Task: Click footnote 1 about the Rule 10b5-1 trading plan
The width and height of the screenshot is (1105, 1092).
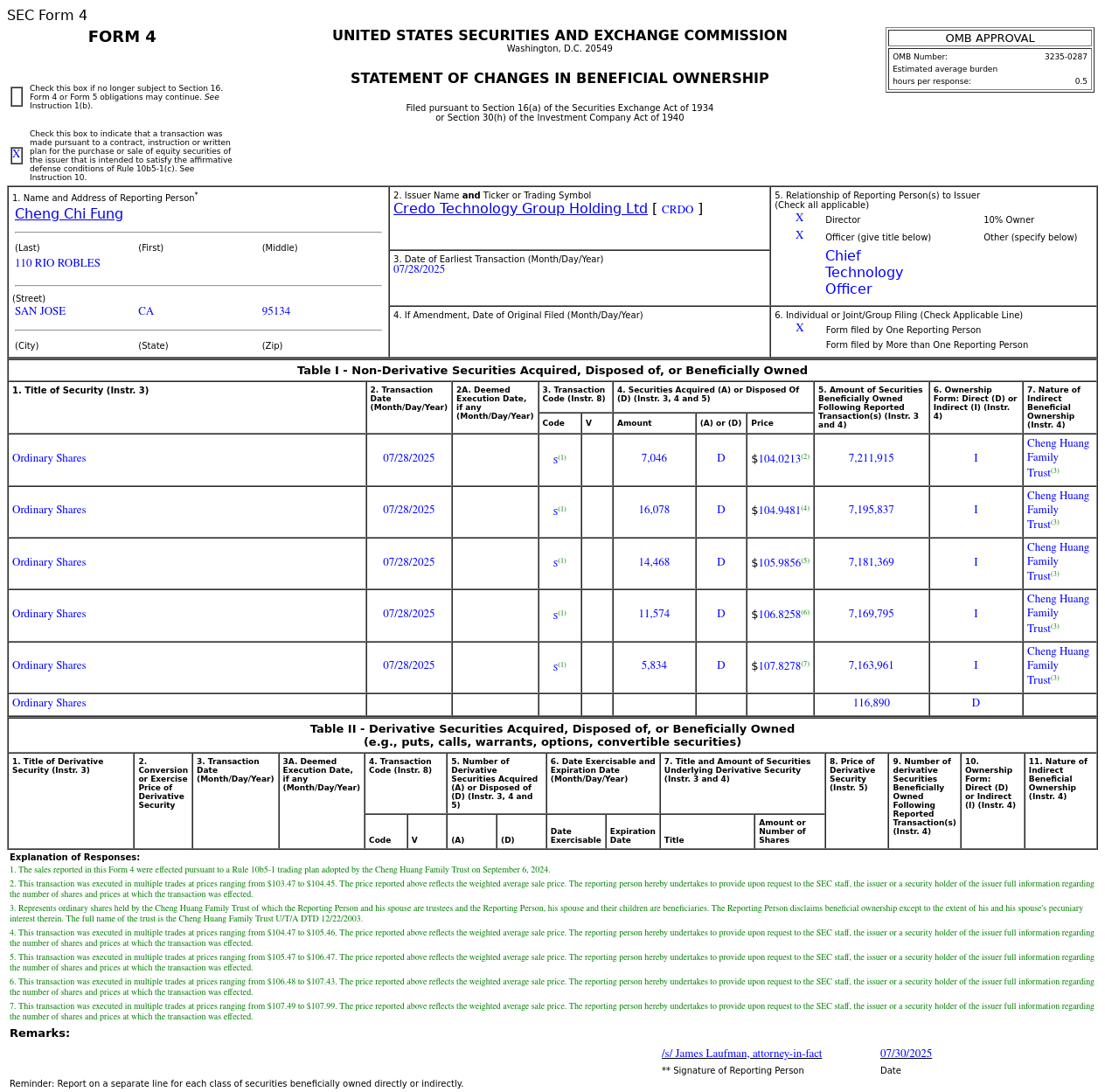Action: pos(280,870)
